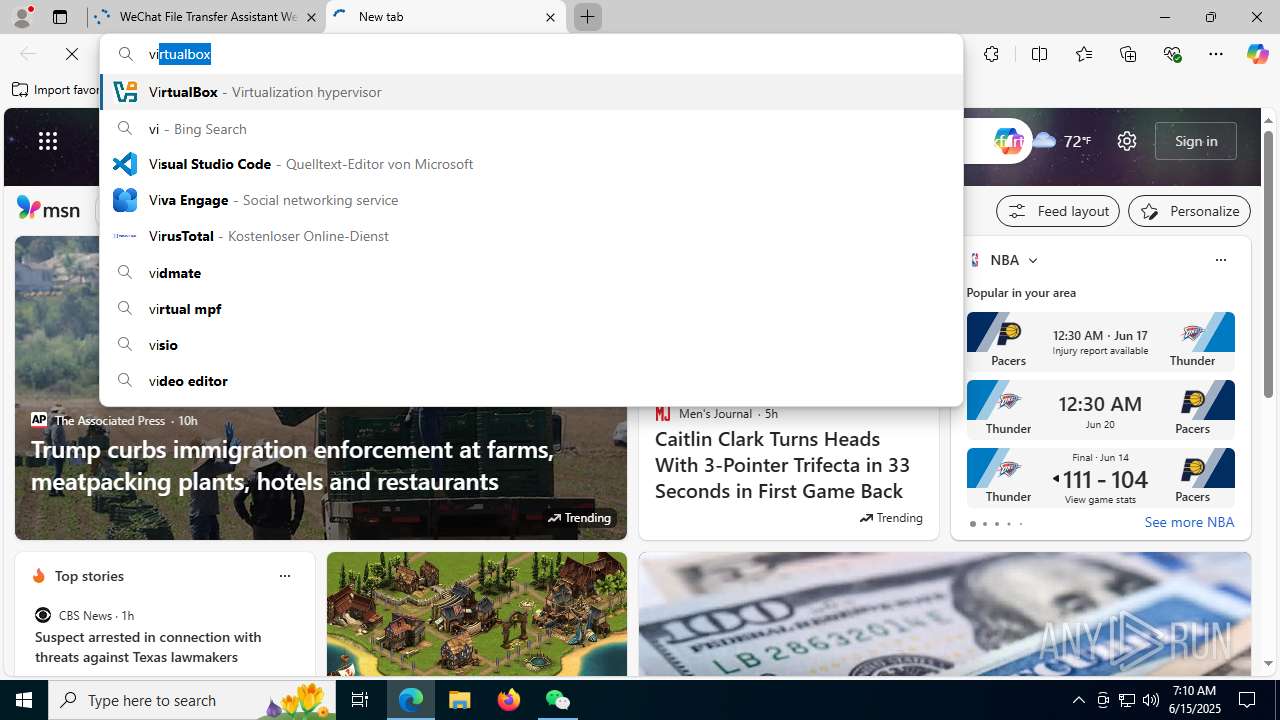This screenshot has width=1280, height=720.
Task: Open Top stories more options
Action: click(284, 576)
